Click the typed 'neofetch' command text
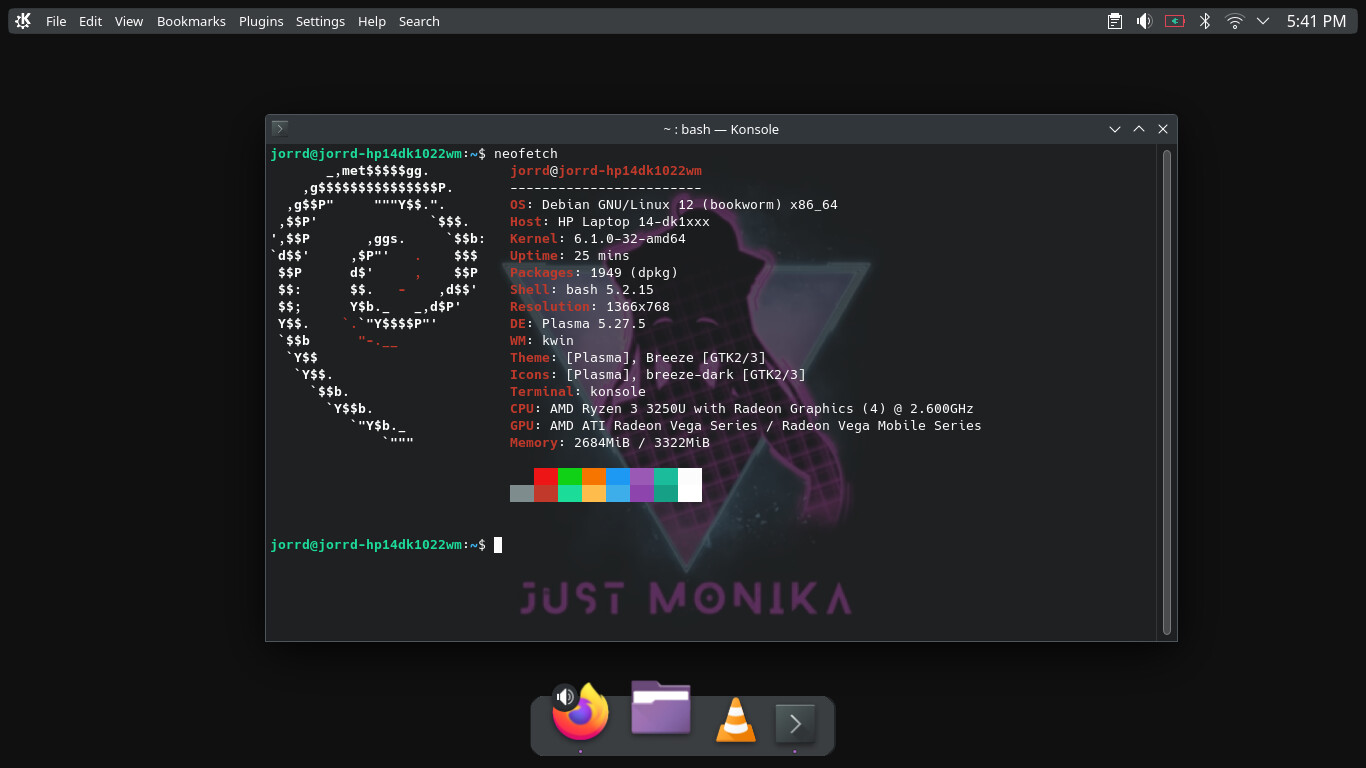This screenshot has width=1366, height=768. [x=526, y=154]
